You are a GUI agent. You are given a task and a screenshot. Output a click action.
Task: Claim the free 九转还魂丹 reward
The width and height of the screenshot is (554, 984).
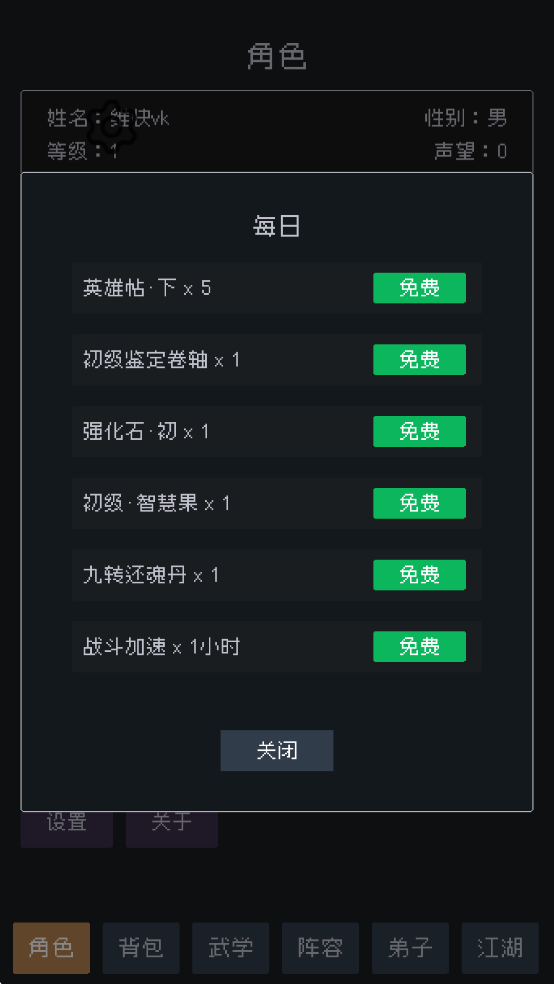click(419, 575)
